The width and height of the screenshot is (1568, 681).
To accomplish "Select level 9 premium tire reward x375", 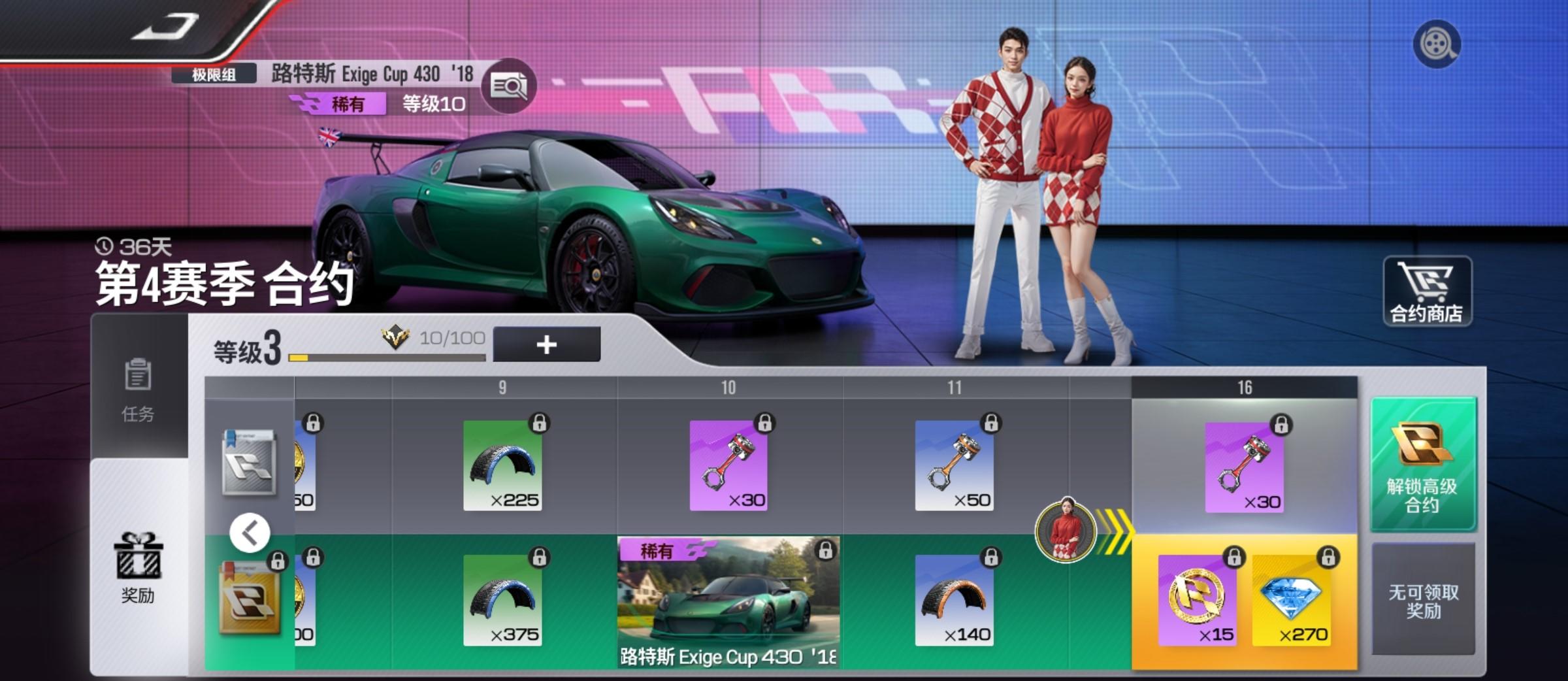I will coord(502,600).
